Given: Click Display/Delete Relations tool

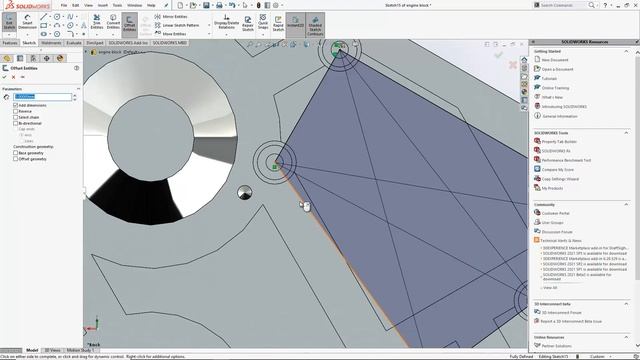Looking at the screenshot, I should (227, 22).
